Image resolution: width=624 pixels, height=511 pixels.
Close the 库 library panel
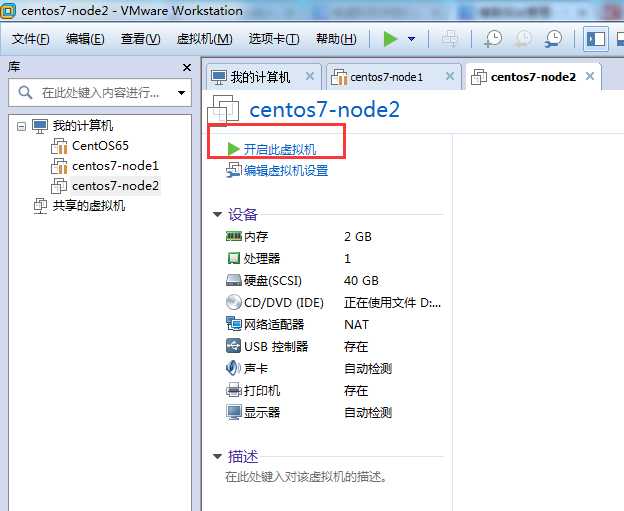(x=187, y=68)
